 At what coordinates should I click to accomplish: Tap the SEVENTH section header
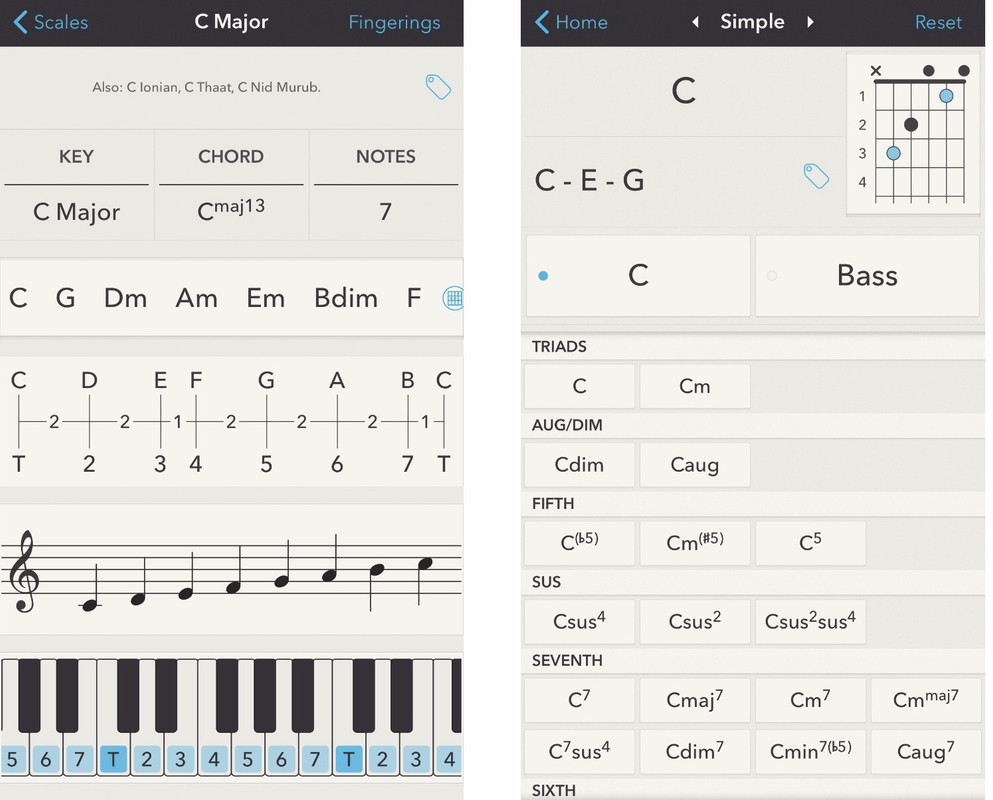(x=567, y=661)
